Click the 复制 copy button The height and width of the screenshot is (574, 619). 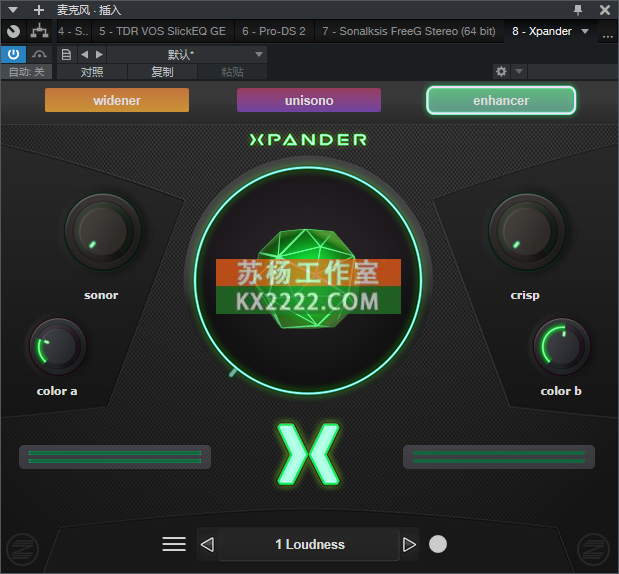162,72
